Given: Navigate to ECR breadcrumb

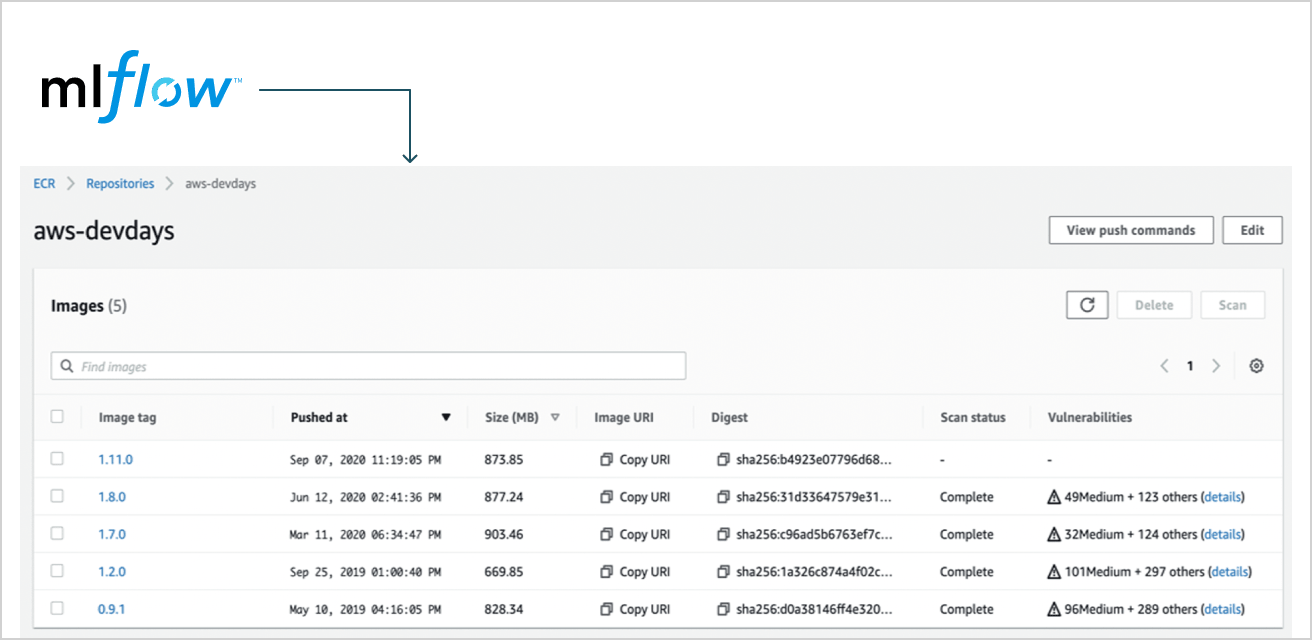Looking at the screenshot, I should (x=44, y=184).
